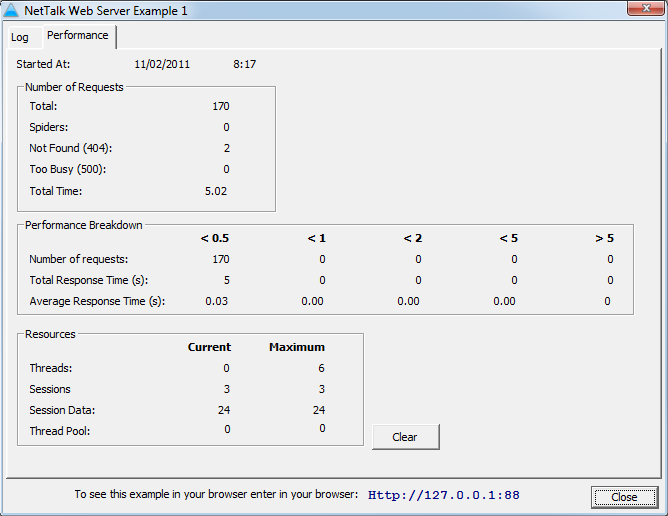Click the '< 0.5' column header
This screenshot has width=668, height=516.
[x=214, y=238]
